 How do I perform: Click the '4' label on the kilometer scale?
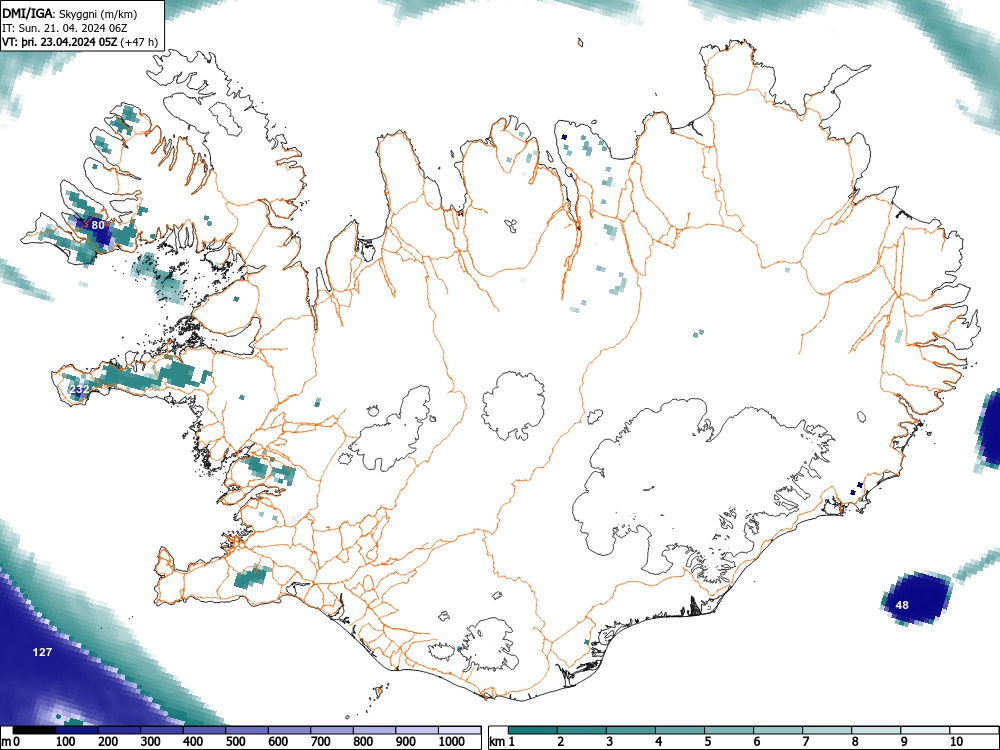658,742
